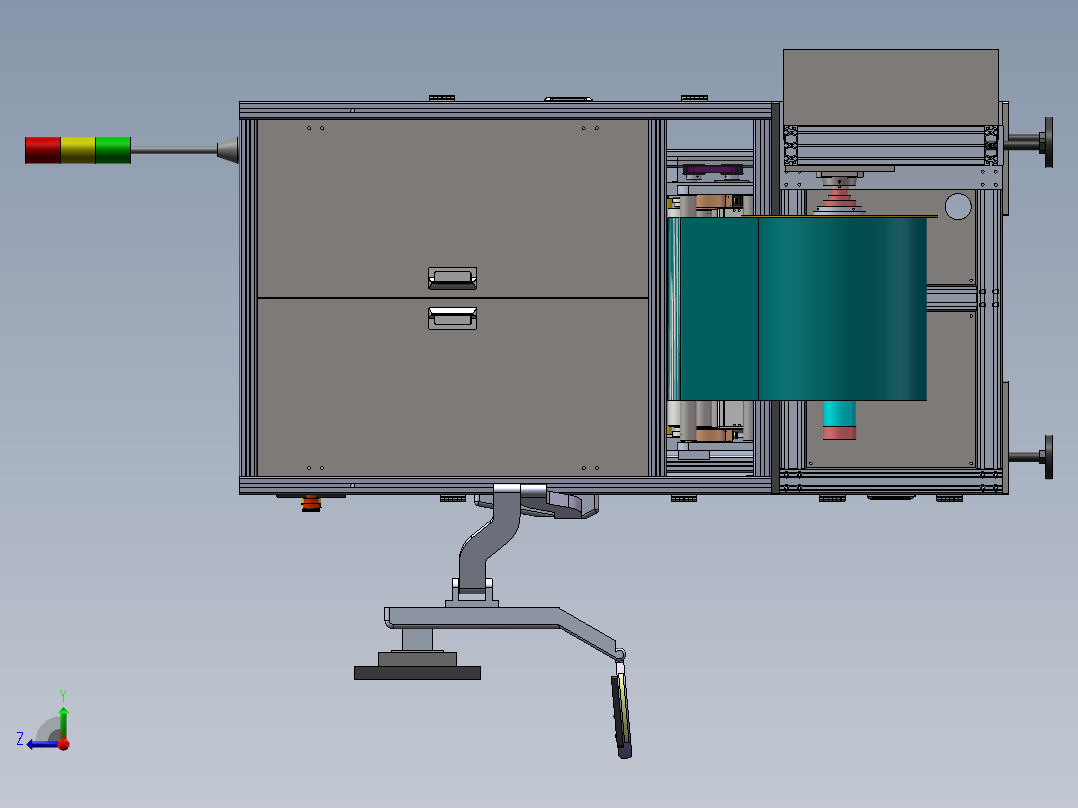The height and width of the screenshot is (808, 1078).
Task: Click the red origin ball of the triad
Action: tap(63, 744)
